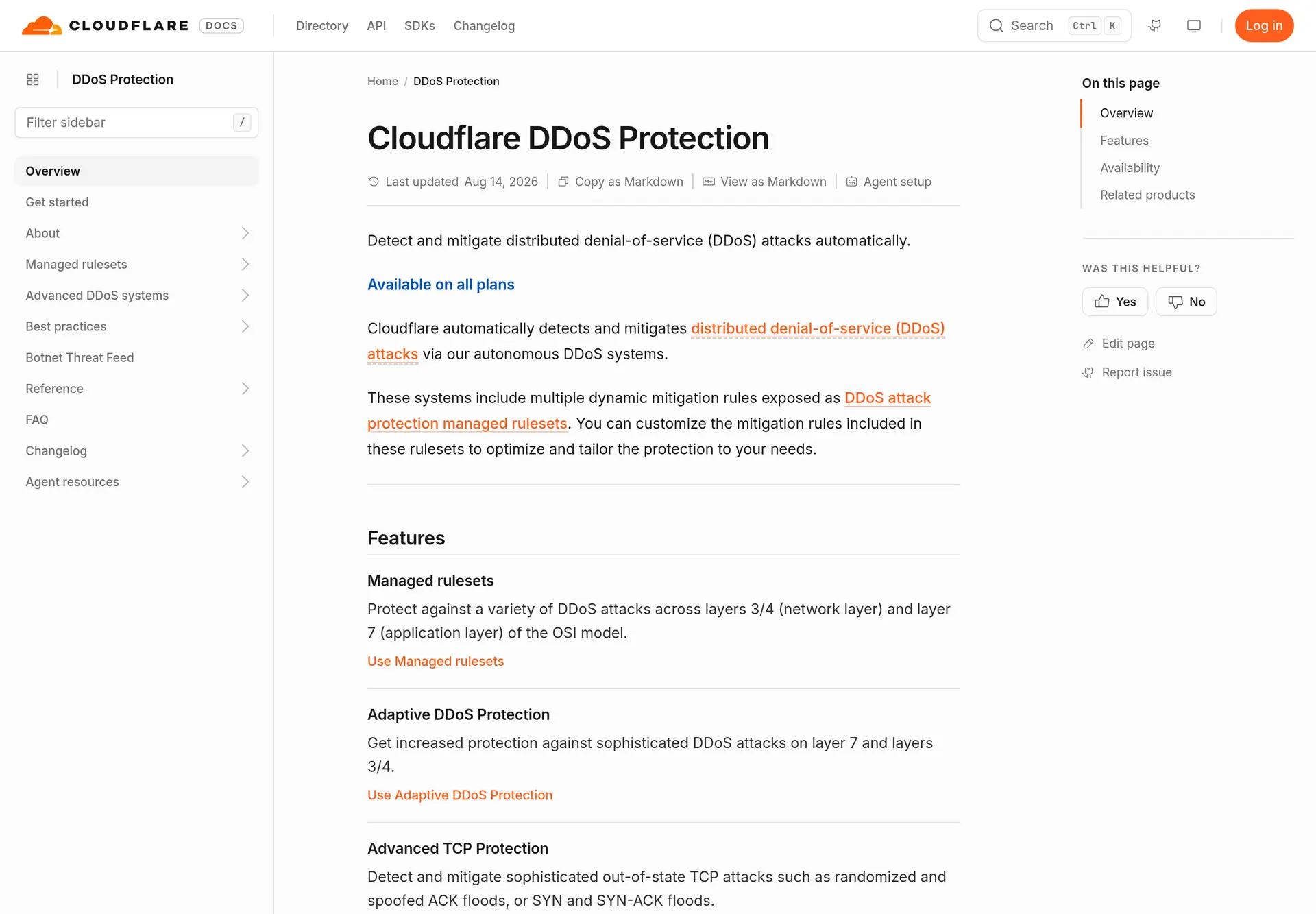Click the DOCS badge next to the logo
Image resolution: width=1316 pixels, height=914 pixels.
tap(221, 25)
